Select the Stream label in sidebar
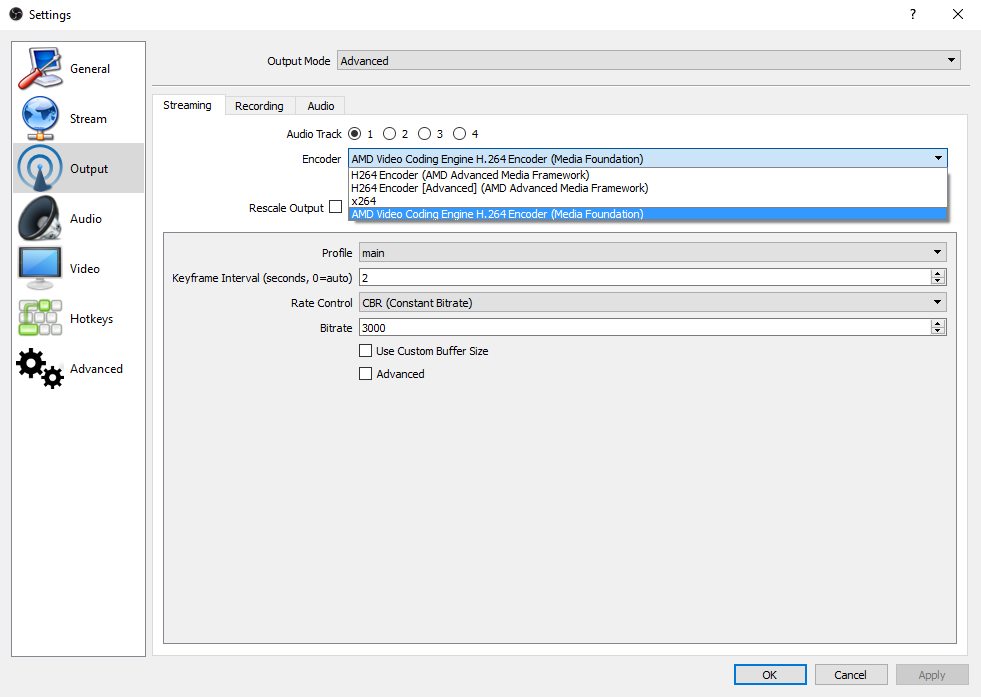Viewport: 981px width, 697px height. 88,119
